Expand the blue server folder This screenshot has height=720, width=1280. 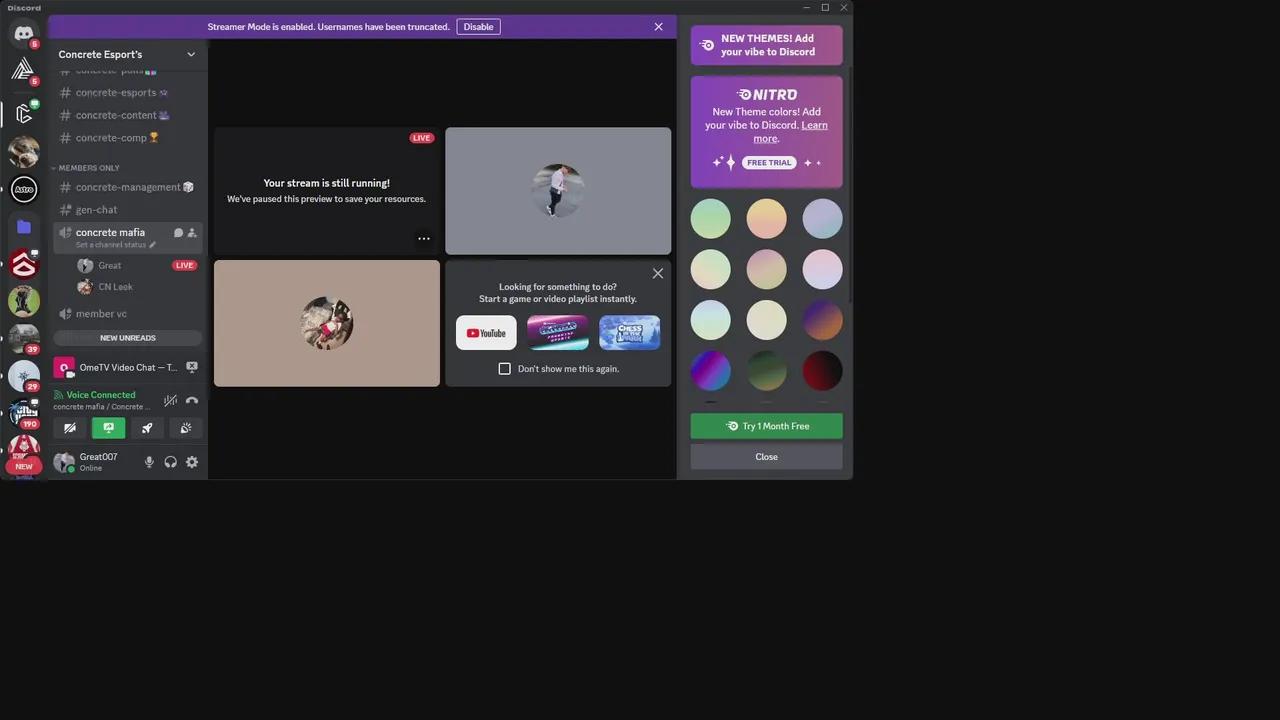point(23,227)
